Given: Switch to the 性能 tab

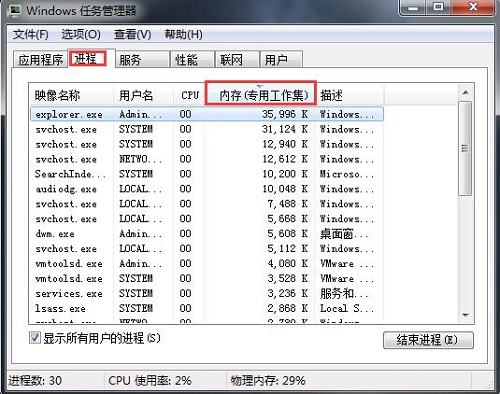Looking at the screenshot, I should [192, 60].
